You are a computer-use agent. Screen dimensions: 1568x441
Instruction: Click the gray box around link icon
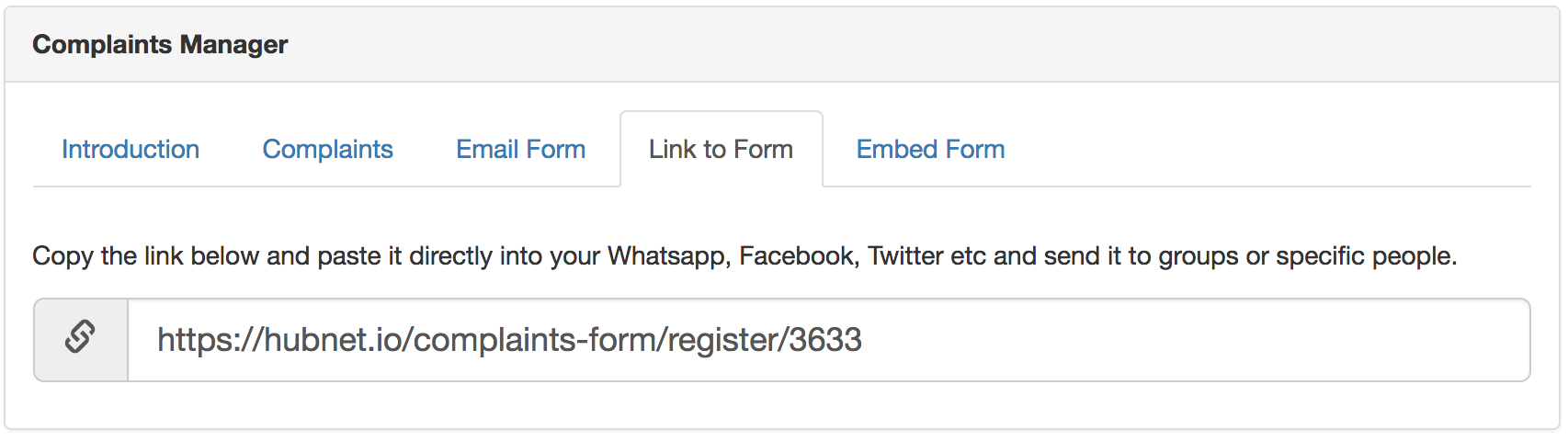coord(81,340)
